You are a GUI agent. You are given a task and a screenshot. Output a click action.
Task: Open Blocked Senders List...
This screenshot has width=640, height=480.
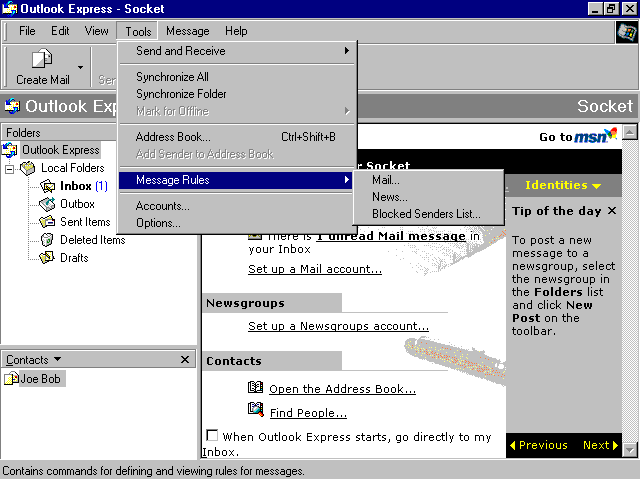point(428,214)
